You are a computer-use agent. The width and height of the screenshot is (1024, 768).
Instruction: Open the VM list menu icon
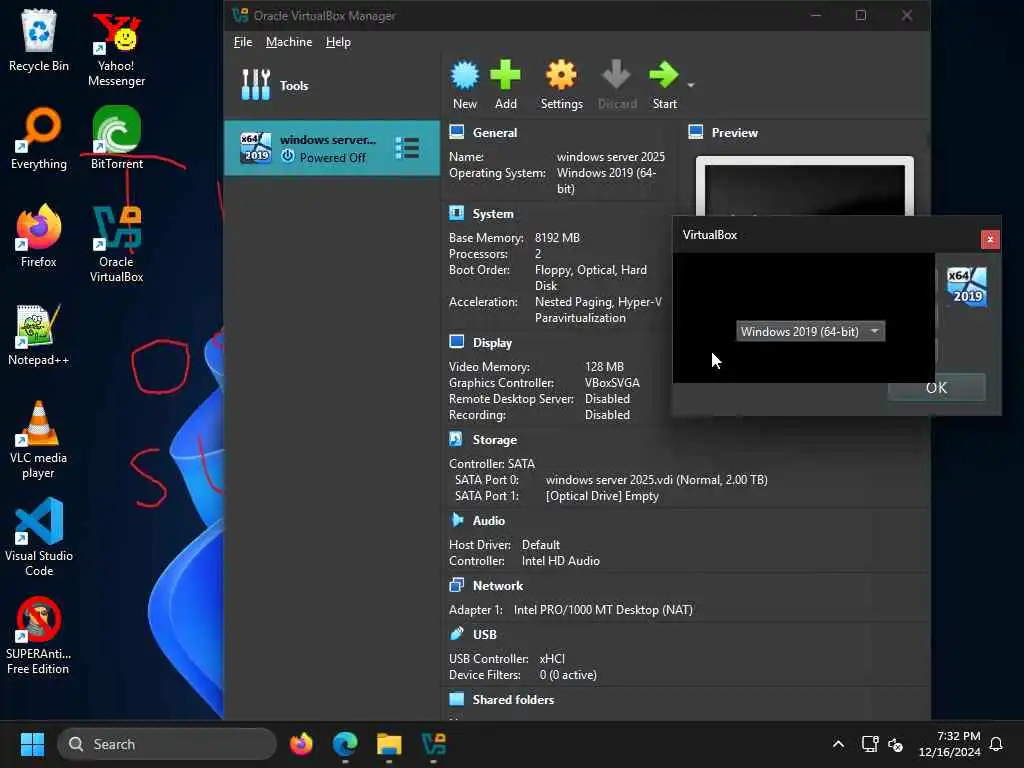407,148
